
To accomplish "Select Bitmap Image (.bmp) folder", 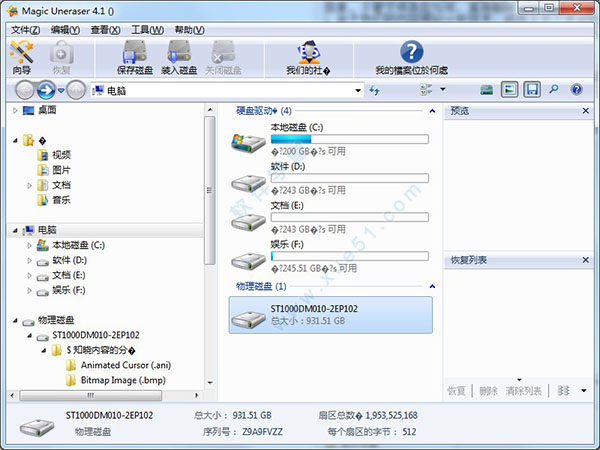I will click(116, 380).
